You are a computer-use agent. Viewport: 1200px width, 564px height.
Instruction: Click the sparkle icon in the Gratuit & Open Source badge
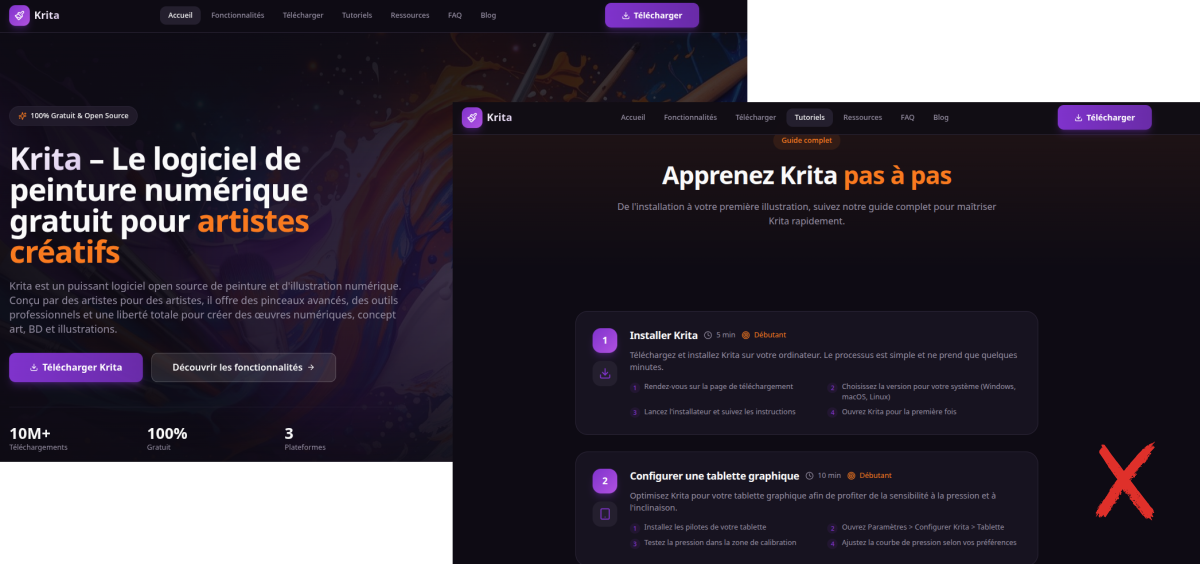coord(22,116)
